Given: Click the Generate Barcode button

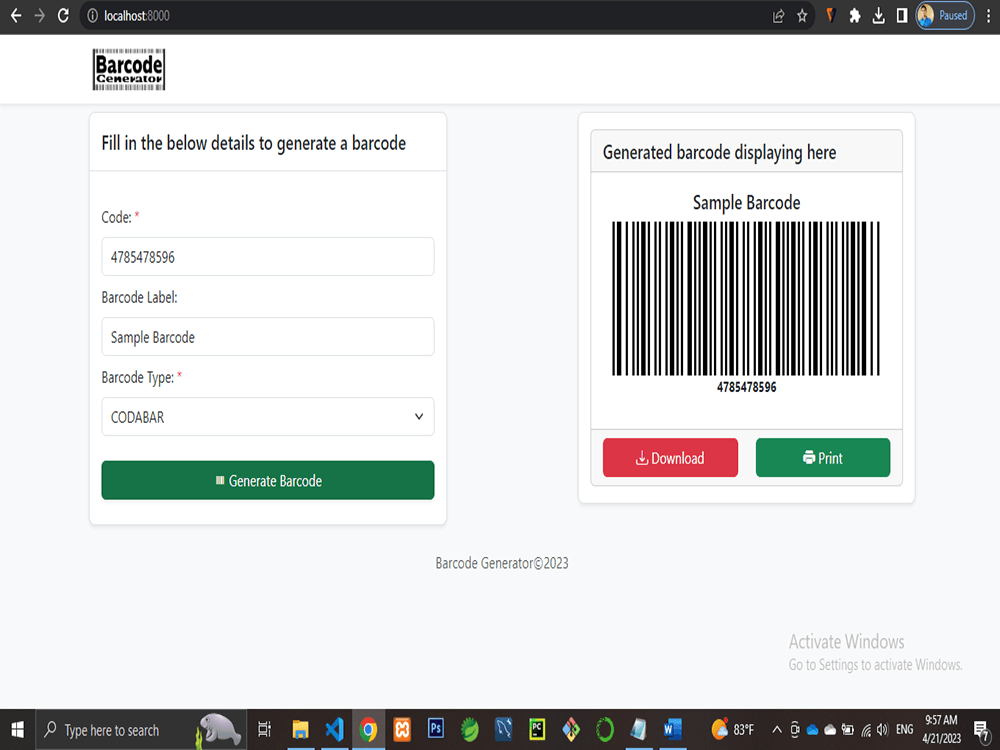Looking at the screenshot, I should tap(268, 480).
